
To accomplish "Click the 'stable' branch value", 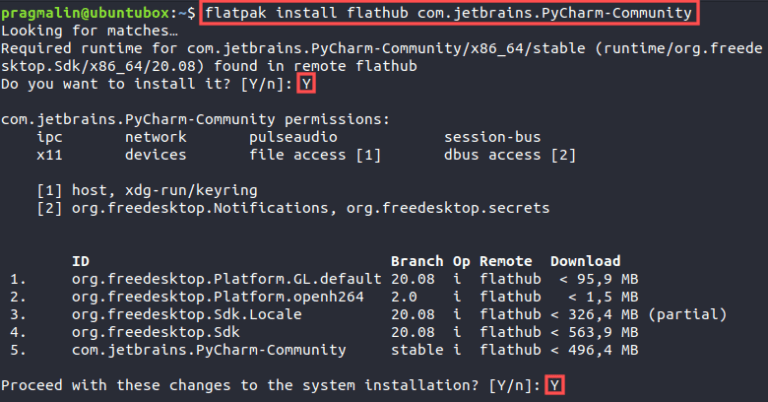I will 417,350.
